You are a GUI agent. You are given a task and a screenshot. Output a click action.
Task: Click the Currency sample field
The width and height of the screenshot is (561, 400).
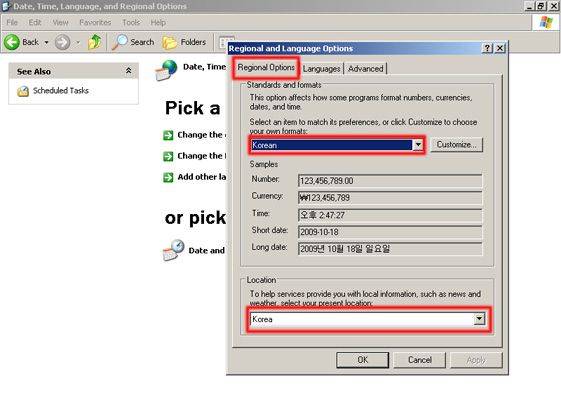(390, 197)
